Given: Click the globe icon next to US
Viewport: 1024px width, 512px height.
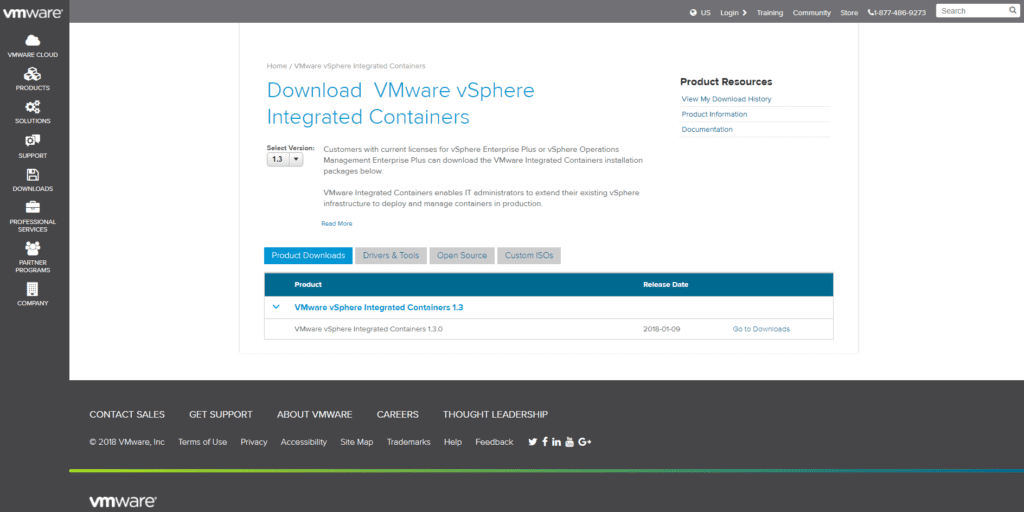Looking at the screenshot, I should coord(693,12).
